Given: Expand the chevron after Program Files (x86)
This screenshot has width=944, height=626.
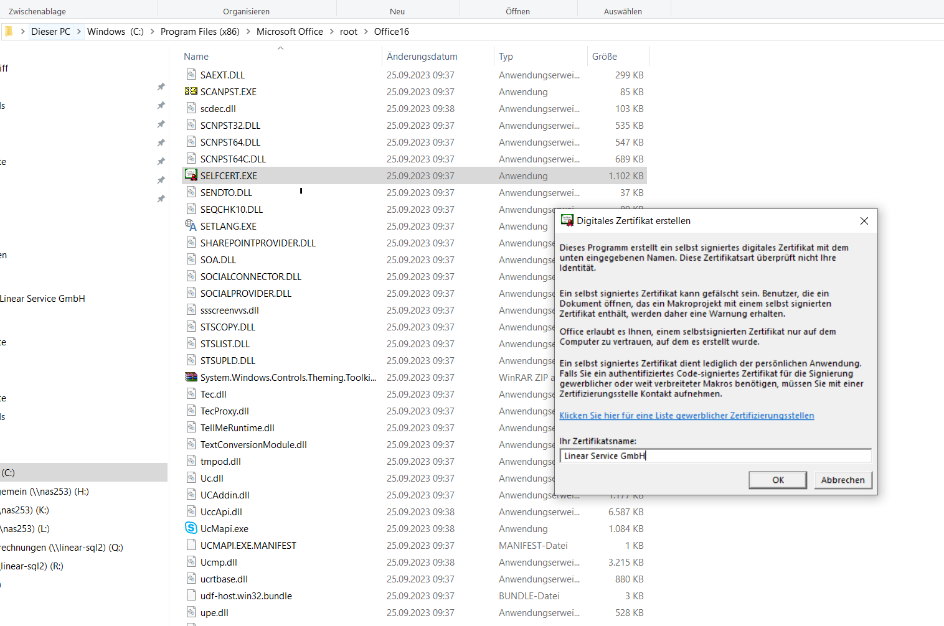Looking at the screenshot, I should pos(247,31).
